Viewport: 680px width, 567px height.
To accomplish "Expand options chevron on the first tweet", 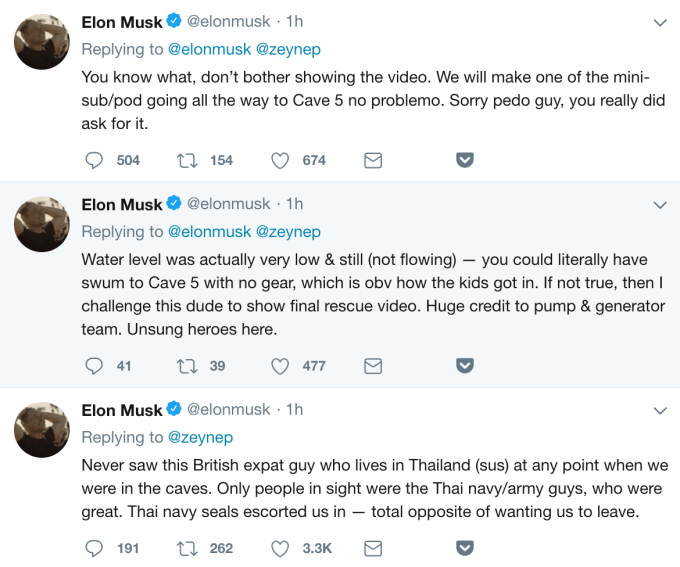I will click(x=659, y=22).
